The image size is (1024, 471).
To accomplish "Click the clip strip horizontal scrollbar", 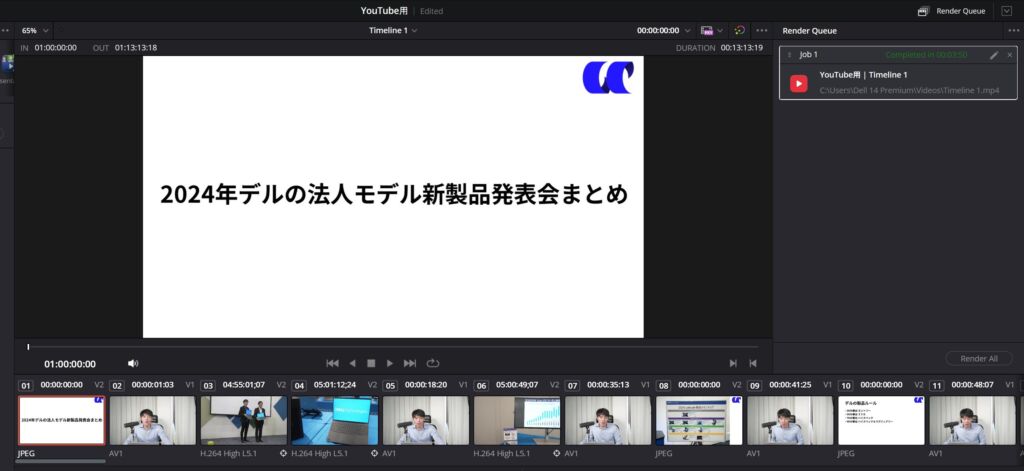I will (60, 461).
